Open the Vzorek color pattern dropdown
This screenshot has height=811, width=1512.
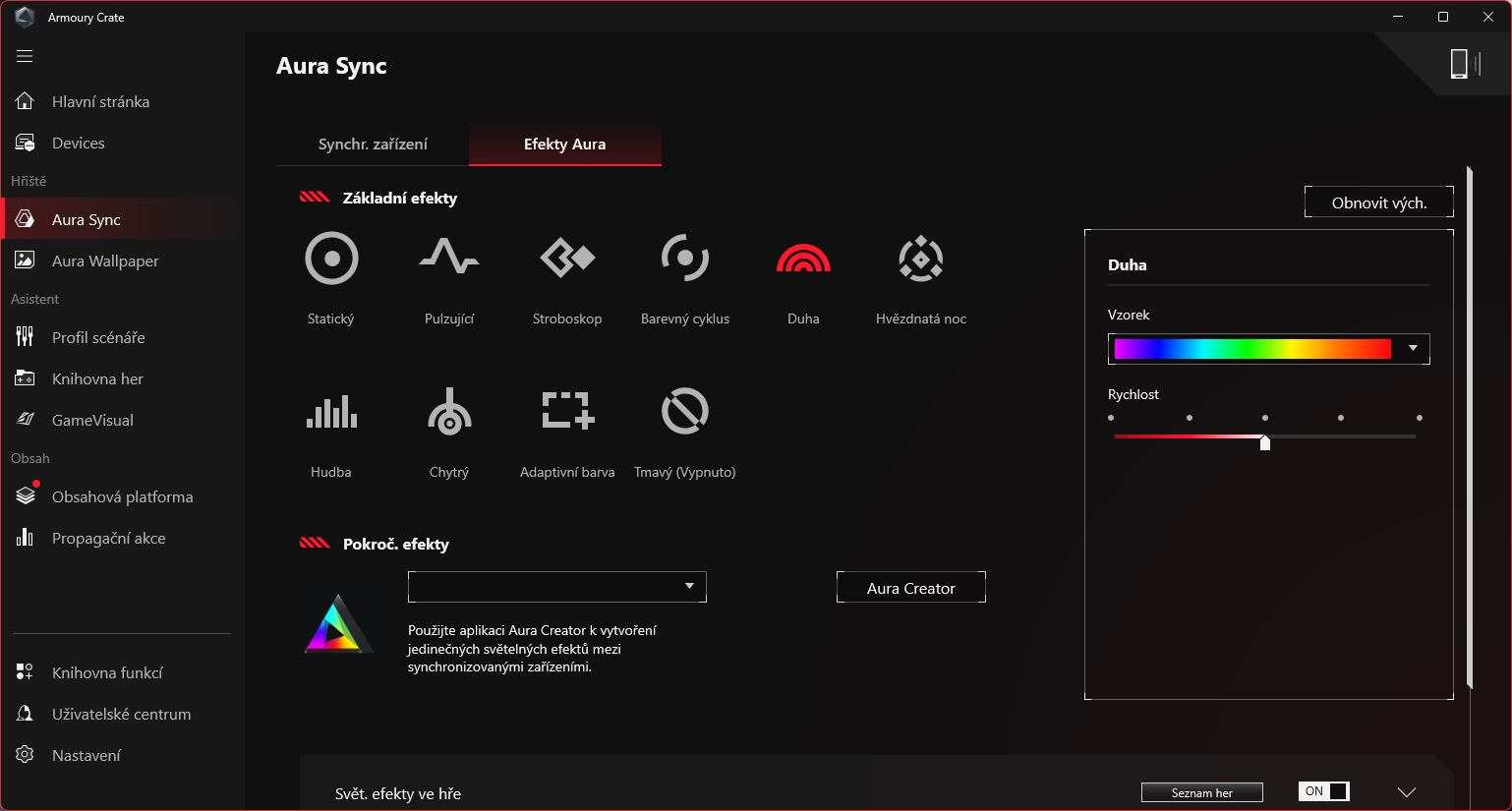tap(1269, 349)
